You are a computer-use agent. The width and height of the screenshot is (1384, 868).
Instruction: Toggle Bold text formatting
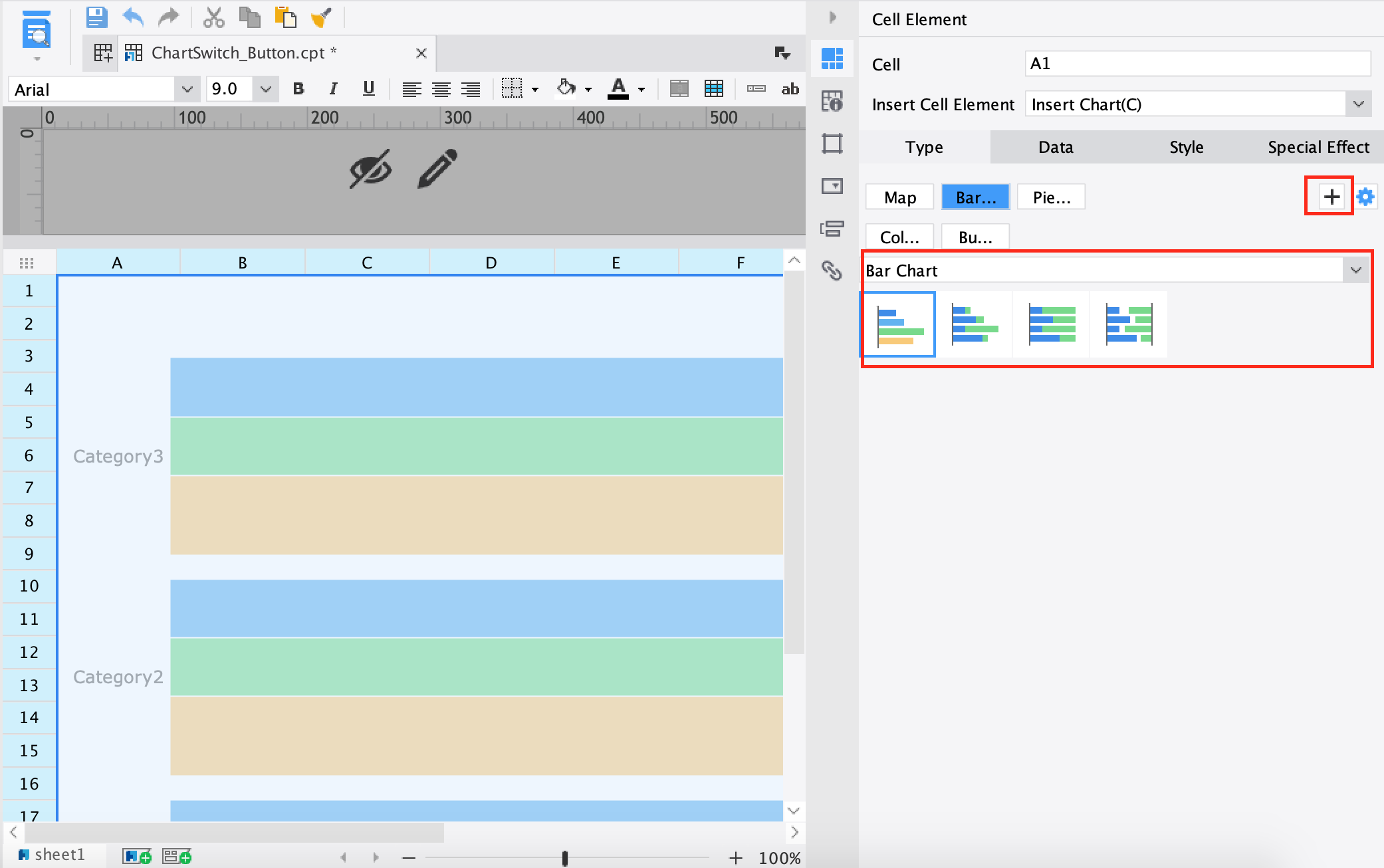298,88
